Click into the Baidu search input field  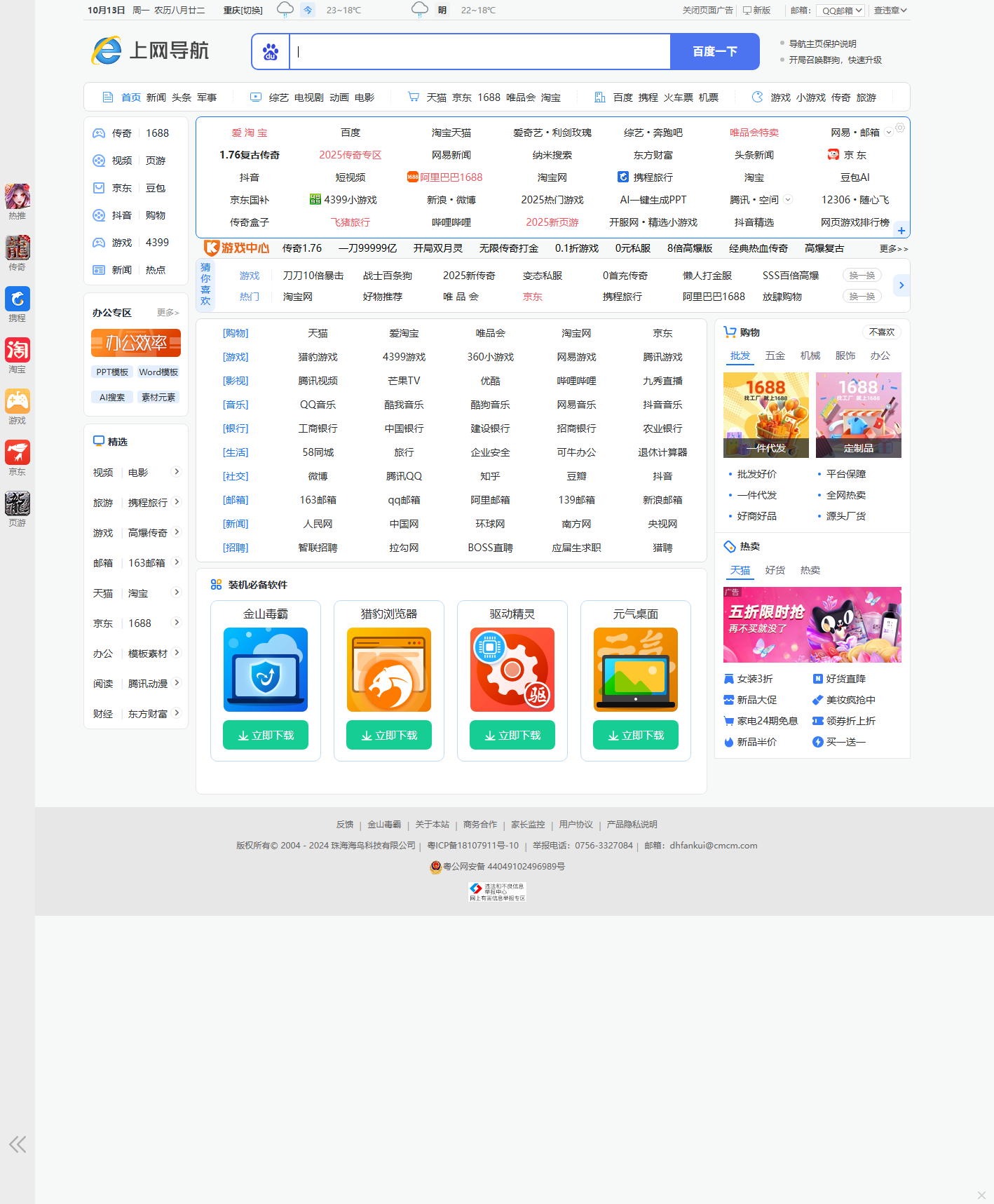[480, 52]
